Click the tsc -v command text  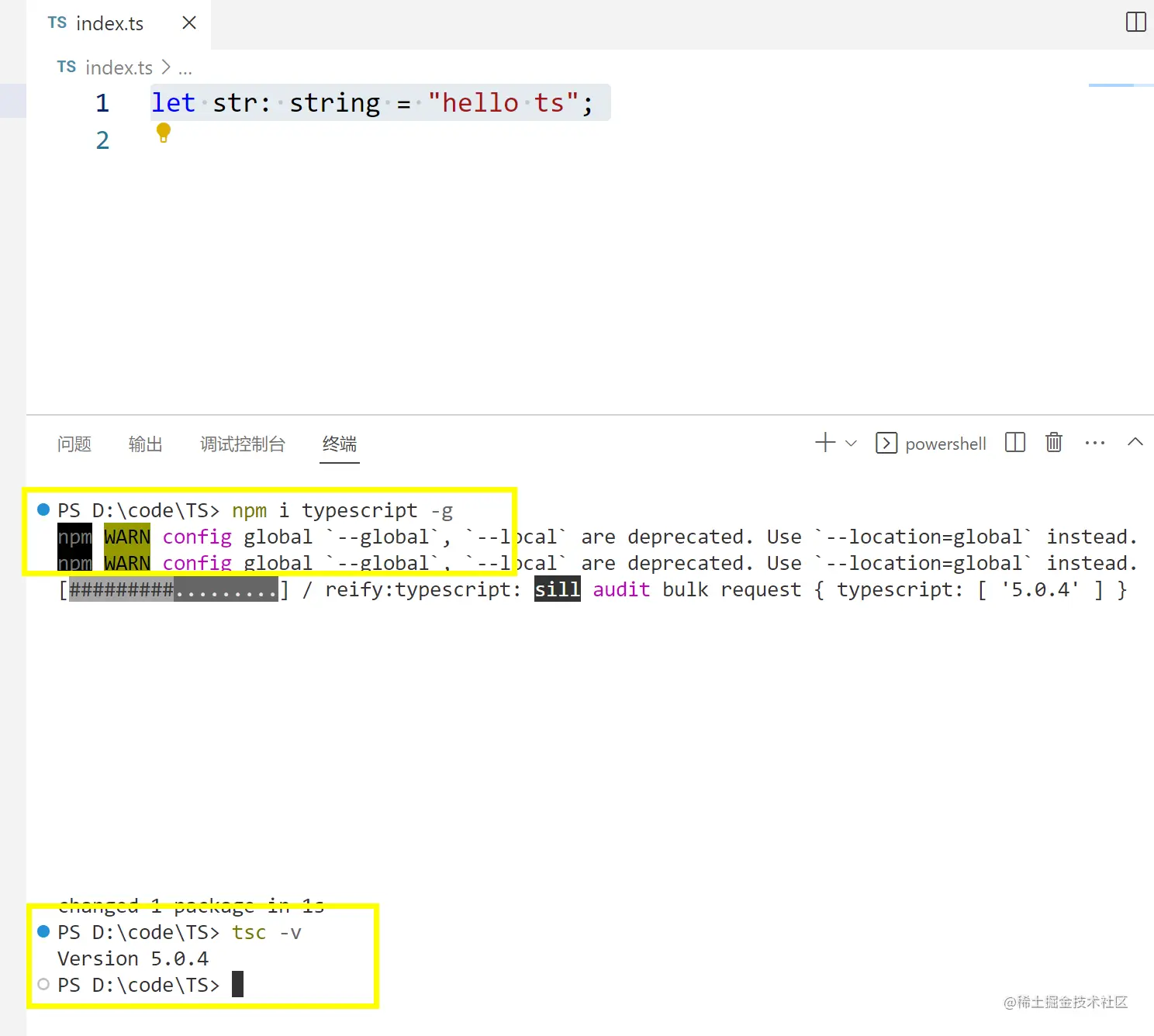pyautogui.click(x=267, y=932)
